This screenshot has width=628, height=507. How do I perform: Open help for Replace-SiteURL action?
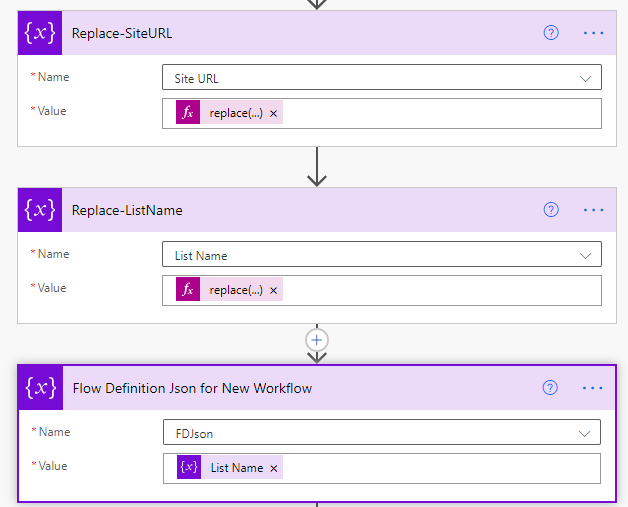551,33
